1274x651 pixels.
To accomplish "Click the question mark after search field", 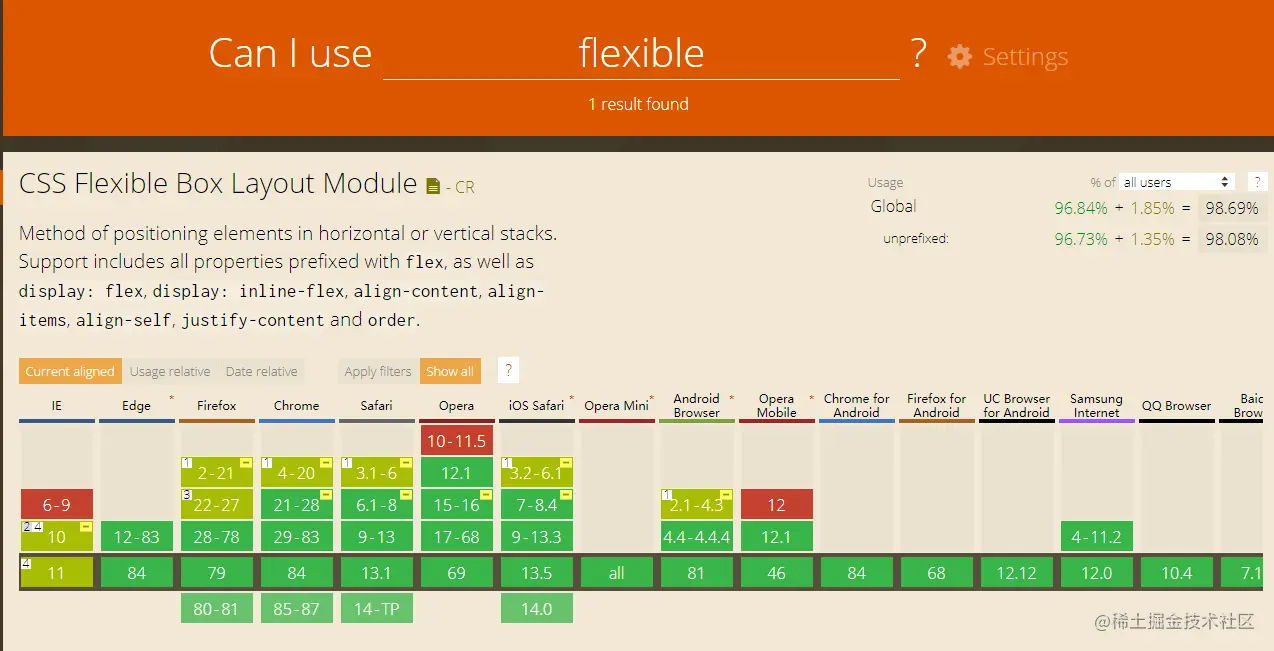I will (x=918, y=53).
